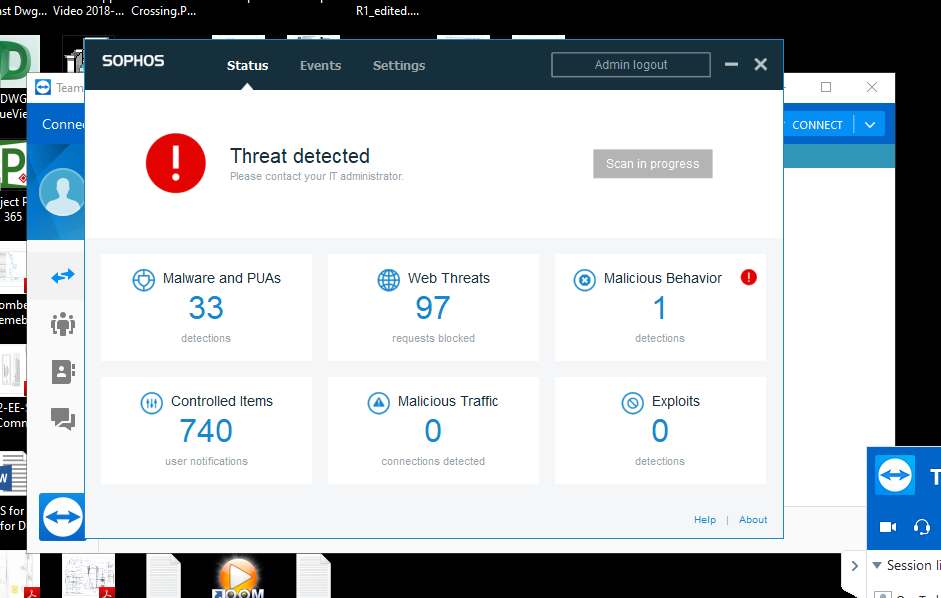
Task: Click the Scan in progress button
Action: 653,164
